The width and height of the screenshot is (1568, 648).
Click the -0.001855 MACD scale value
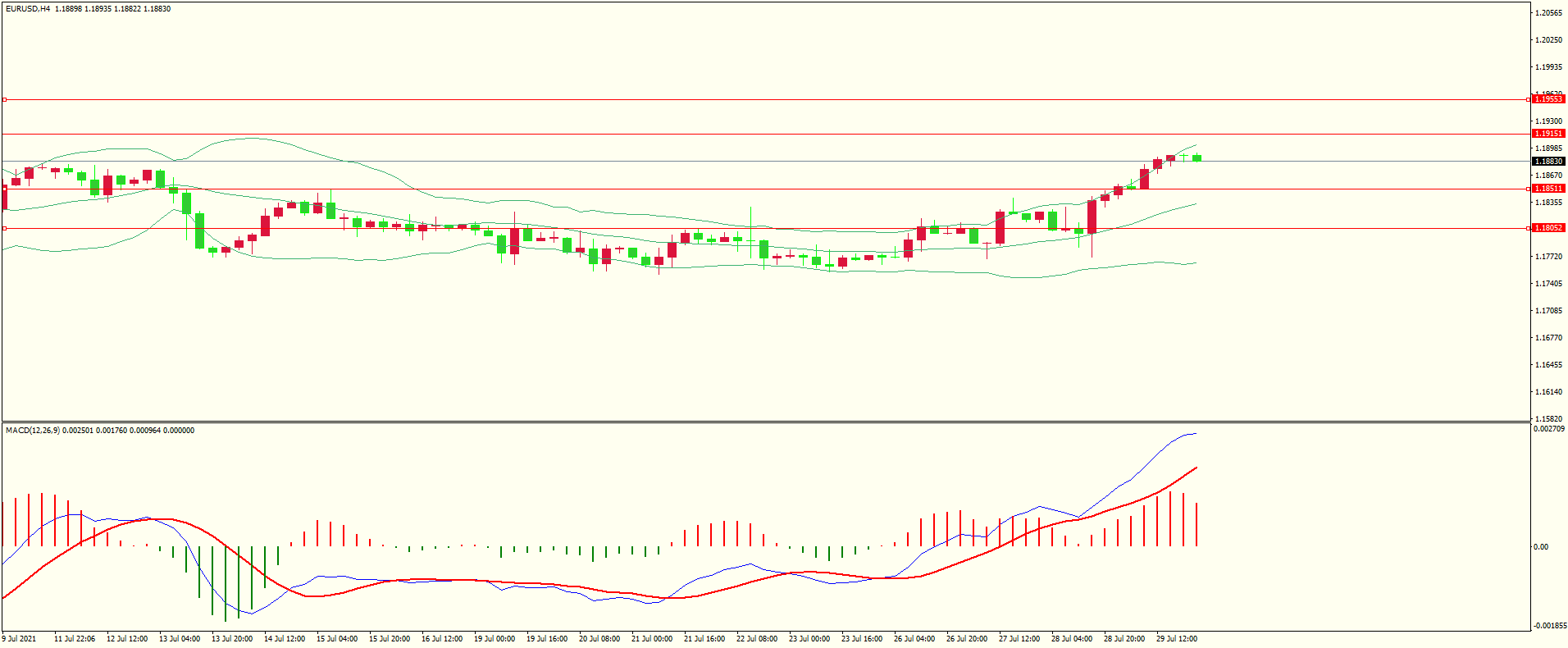1548,625
